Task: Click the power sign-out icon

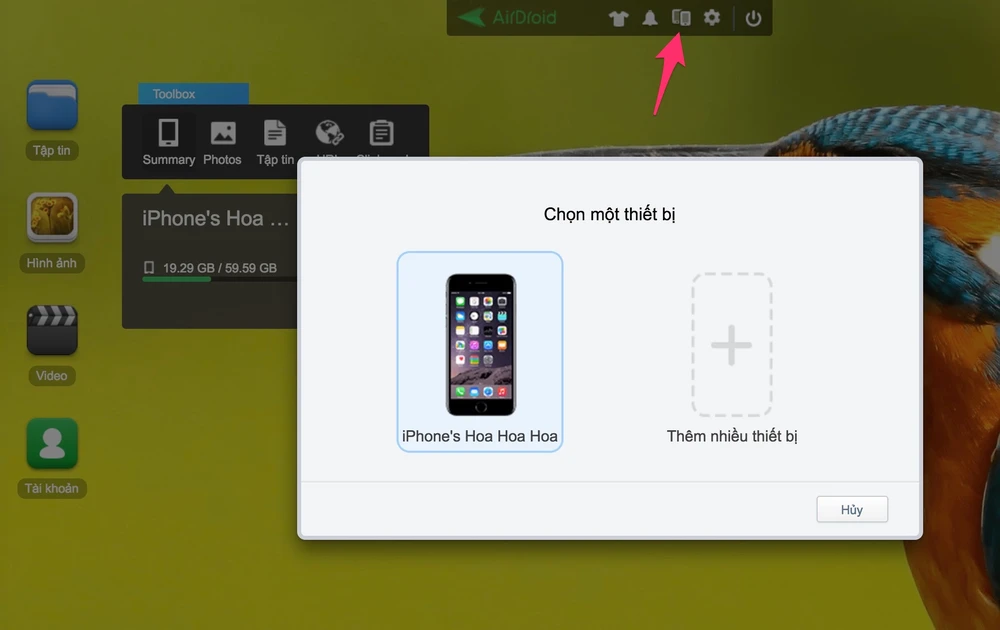Action: tap(754, 18)
